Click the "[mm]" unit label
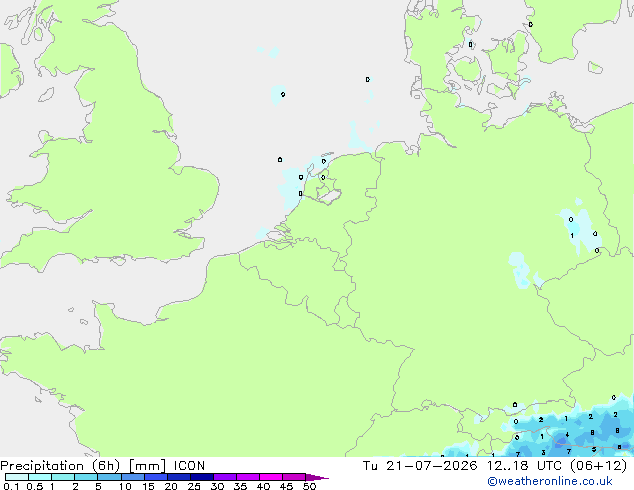 pyautogui.click(x=147, y=466)
